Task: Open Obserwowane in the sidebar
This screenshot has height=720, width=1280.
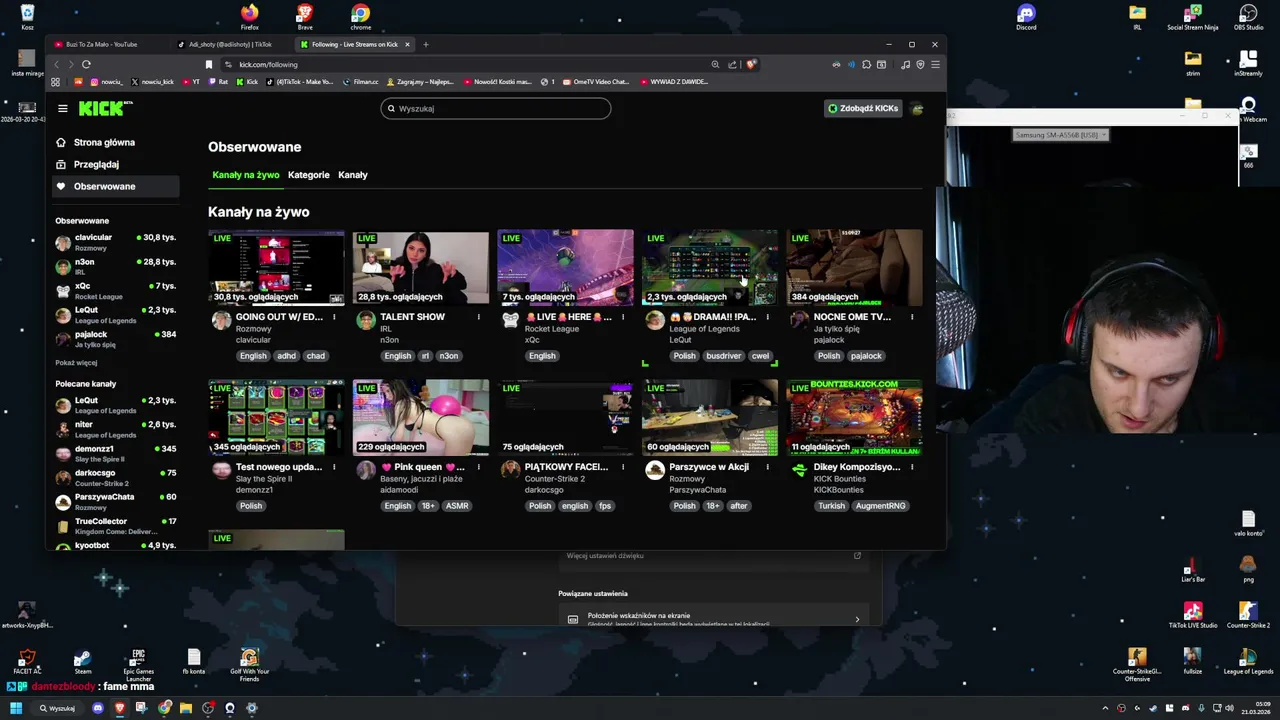Action: coord(116,187)
